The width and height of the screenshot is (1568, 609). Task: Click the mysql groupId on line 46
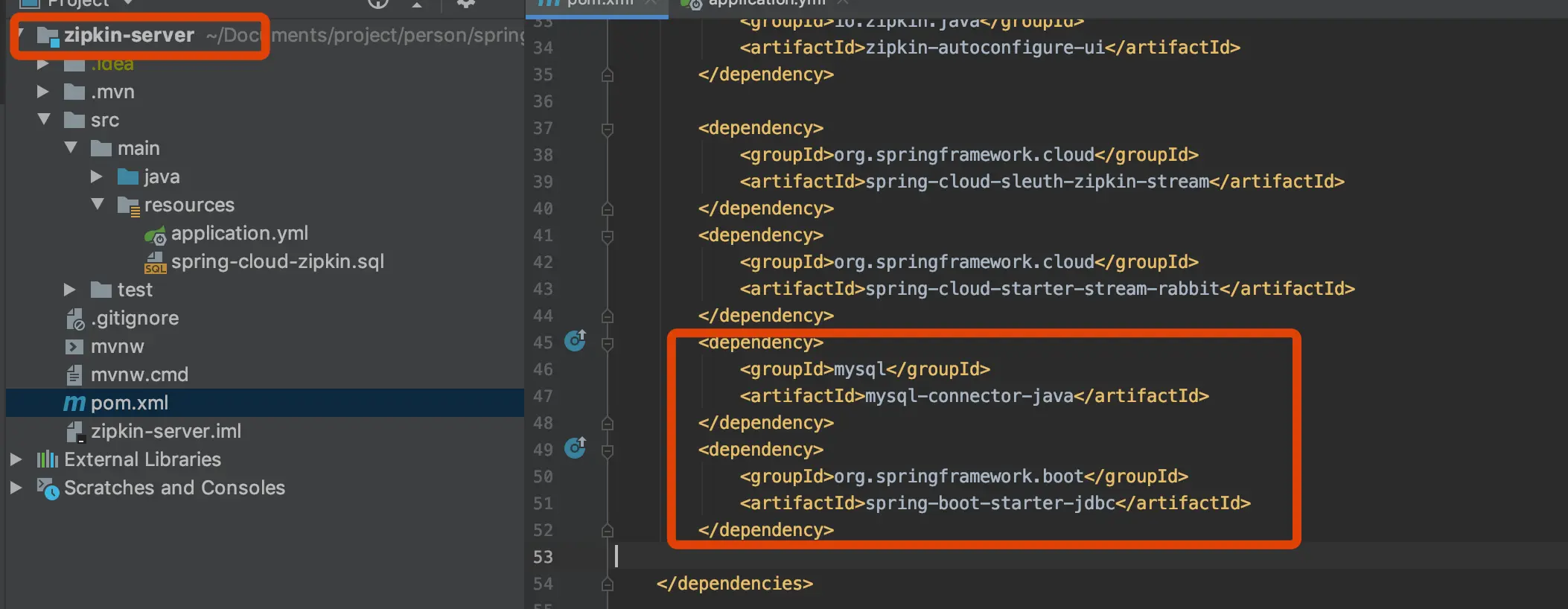pos(860,369)
